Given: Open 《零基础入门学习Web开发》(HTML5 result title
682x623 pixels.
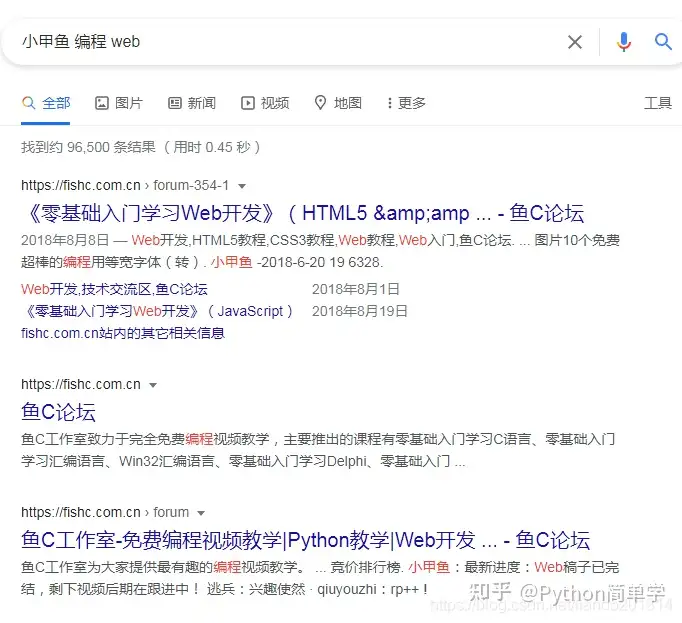Looking at the screenshot, I should coord(303,213).
